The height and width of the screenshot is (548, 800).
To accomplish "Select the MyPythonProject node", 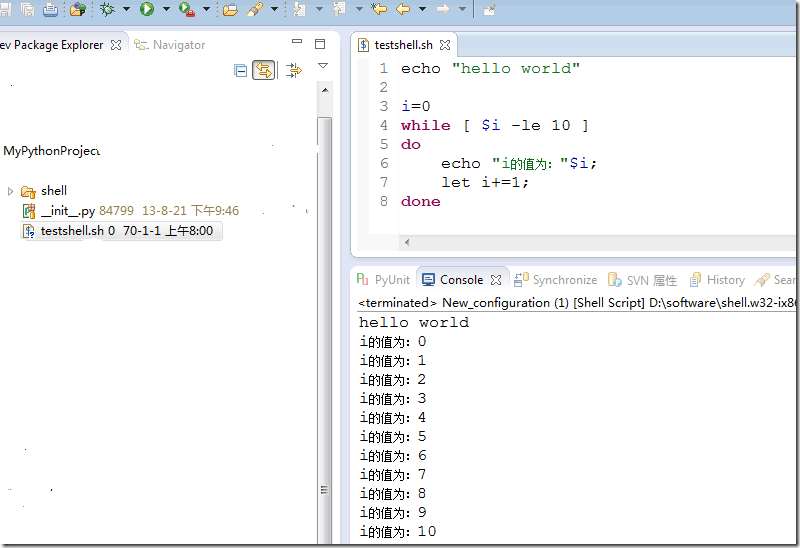I will pyautogui.click(x=52, y=151).
